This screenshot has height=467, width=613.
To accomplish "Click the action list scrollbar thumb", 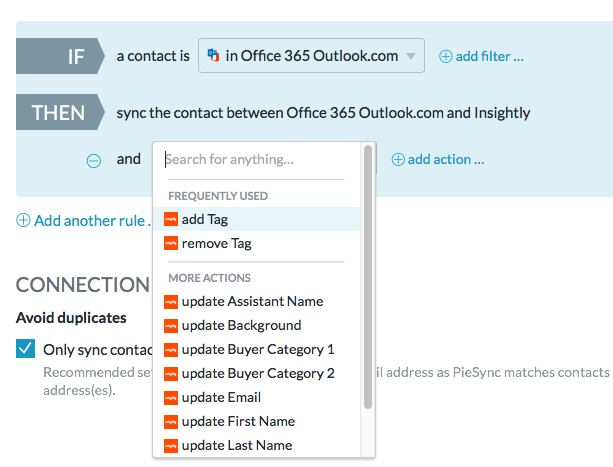I will [367, 277].
